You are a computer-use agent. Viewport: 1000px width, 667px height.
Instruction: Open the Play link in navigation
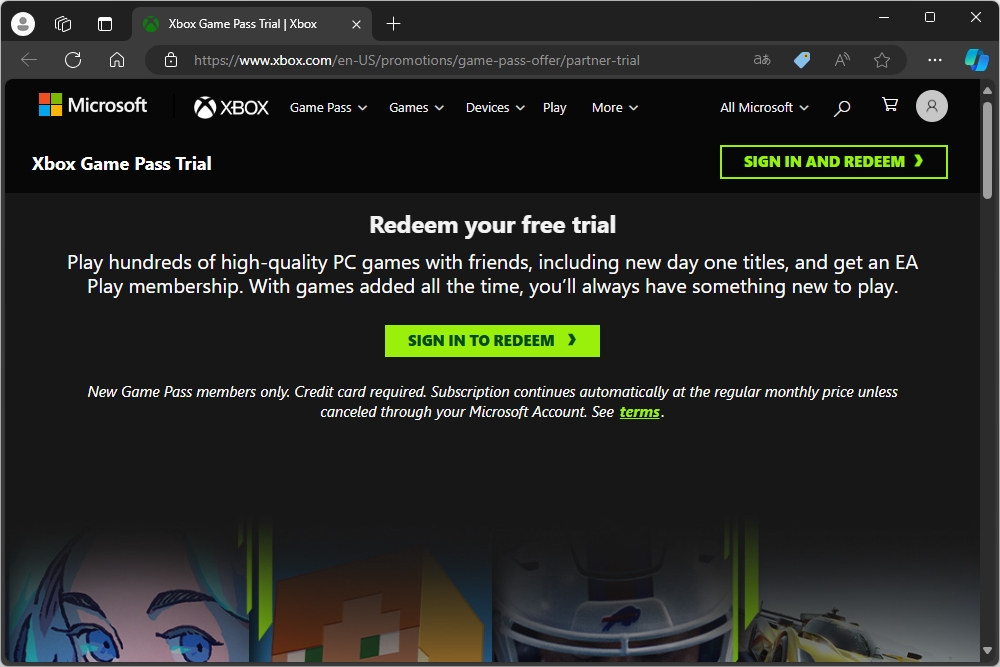click(x=554, y=108)
